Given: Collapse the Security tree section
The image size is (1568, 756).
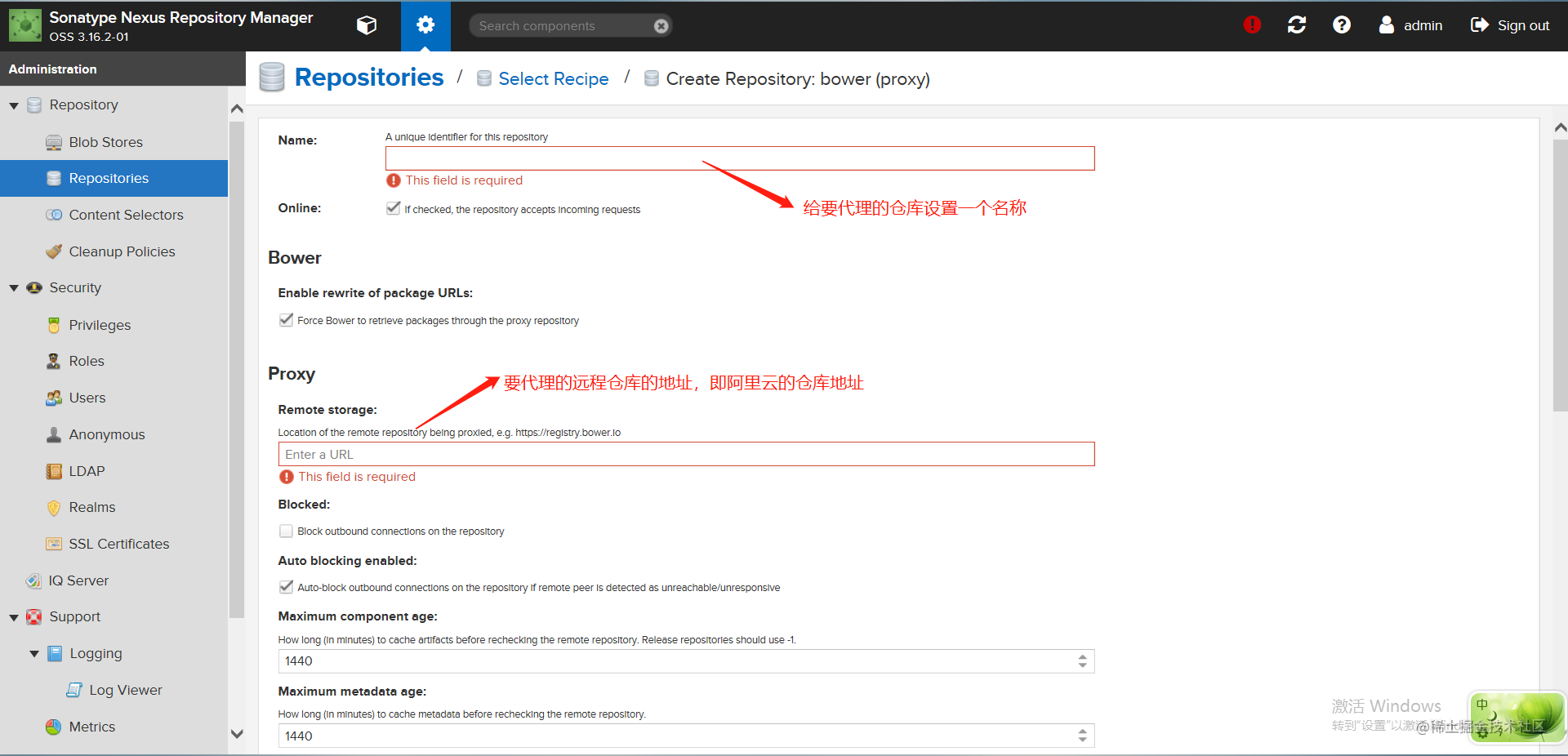Looking at the screenshot, I should coord(14,288).
